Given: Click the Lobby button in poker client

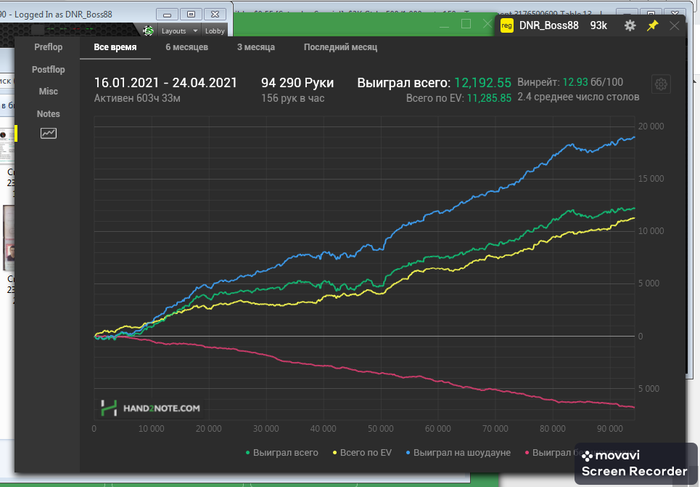Looking at the screenshot, I should [215, 31].
